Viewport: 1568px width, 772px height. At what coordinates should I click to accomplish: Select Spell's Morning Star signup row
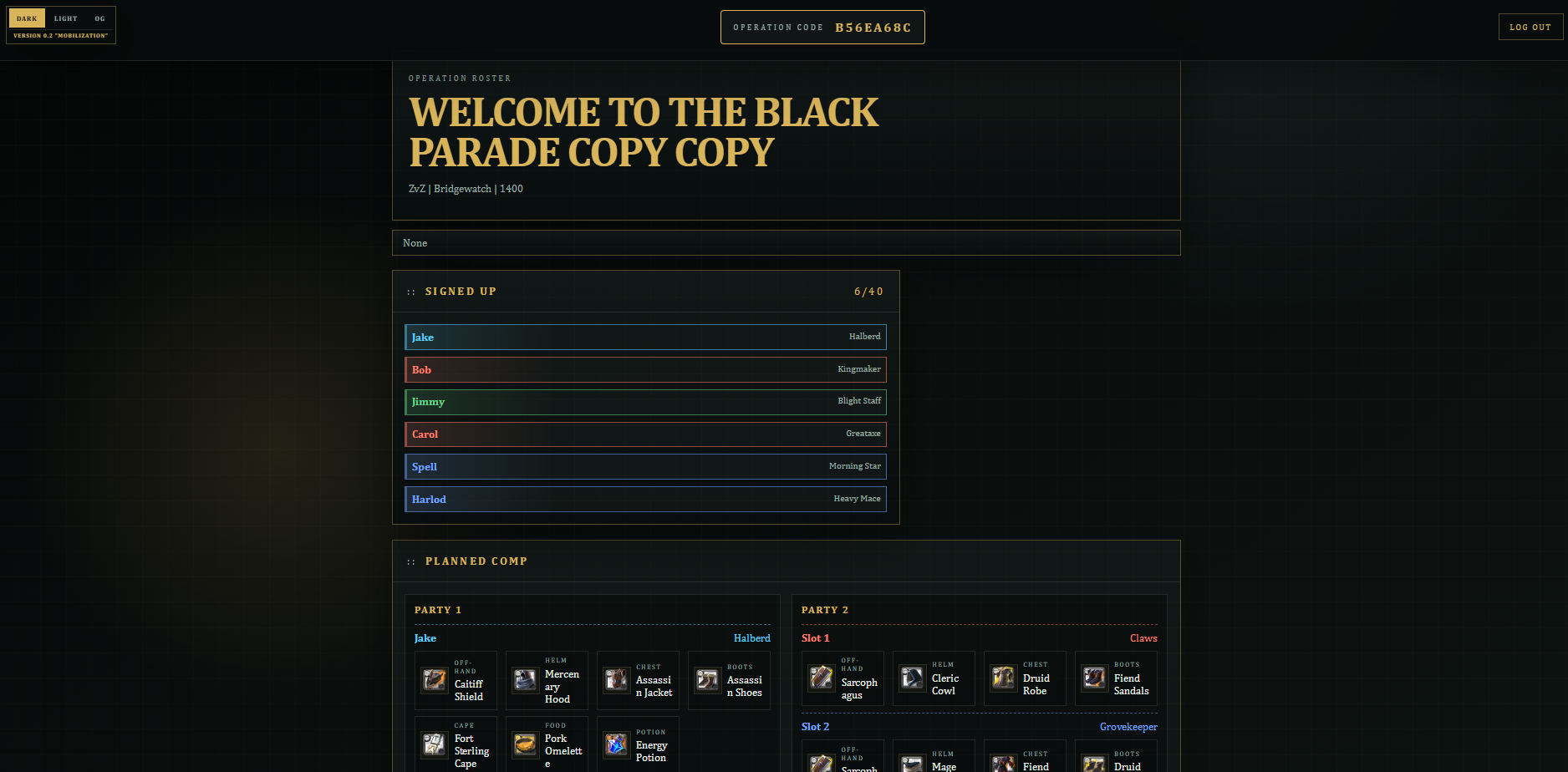[x=645, y=466]
